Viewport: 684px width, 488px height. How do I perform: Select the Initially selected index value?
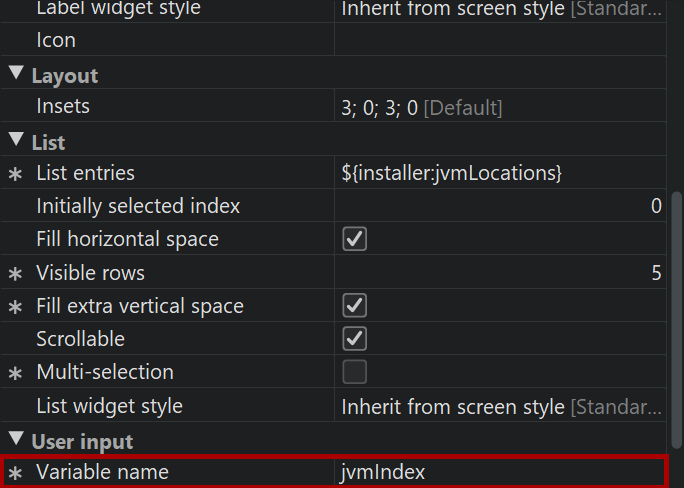tap(500, 206)
